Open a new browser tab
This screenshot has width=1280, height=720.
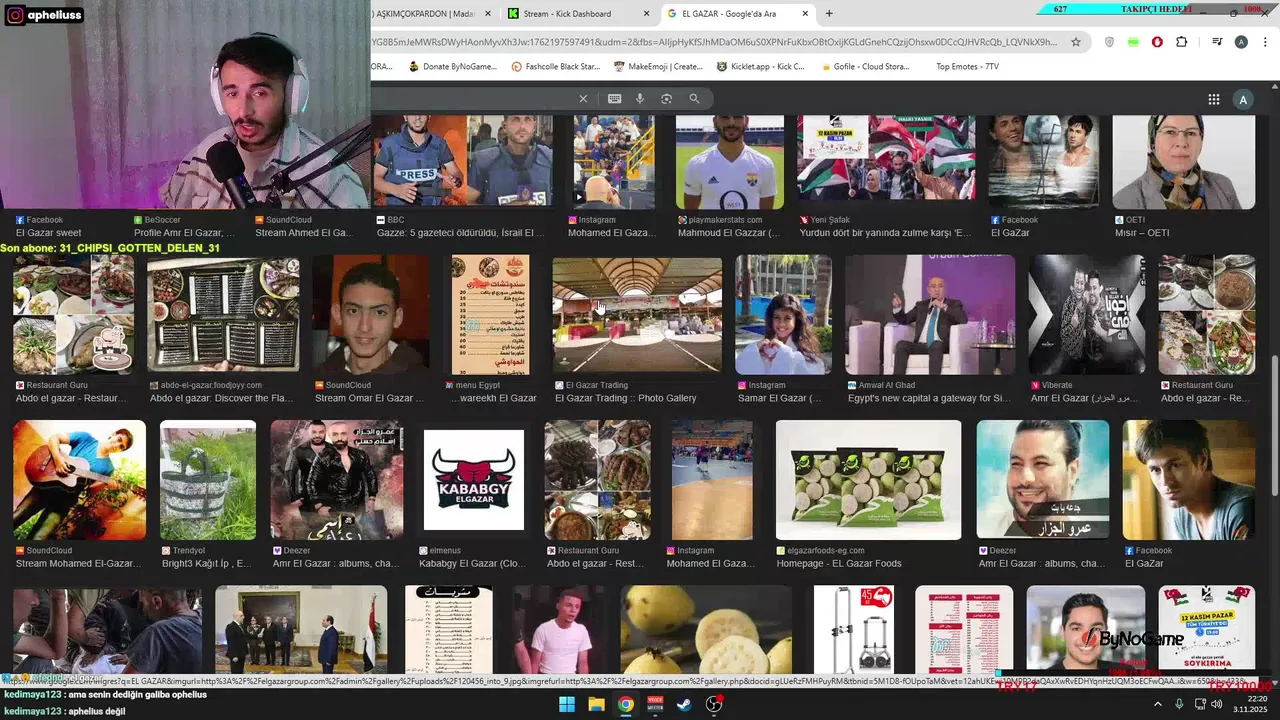tap(829, 13)
